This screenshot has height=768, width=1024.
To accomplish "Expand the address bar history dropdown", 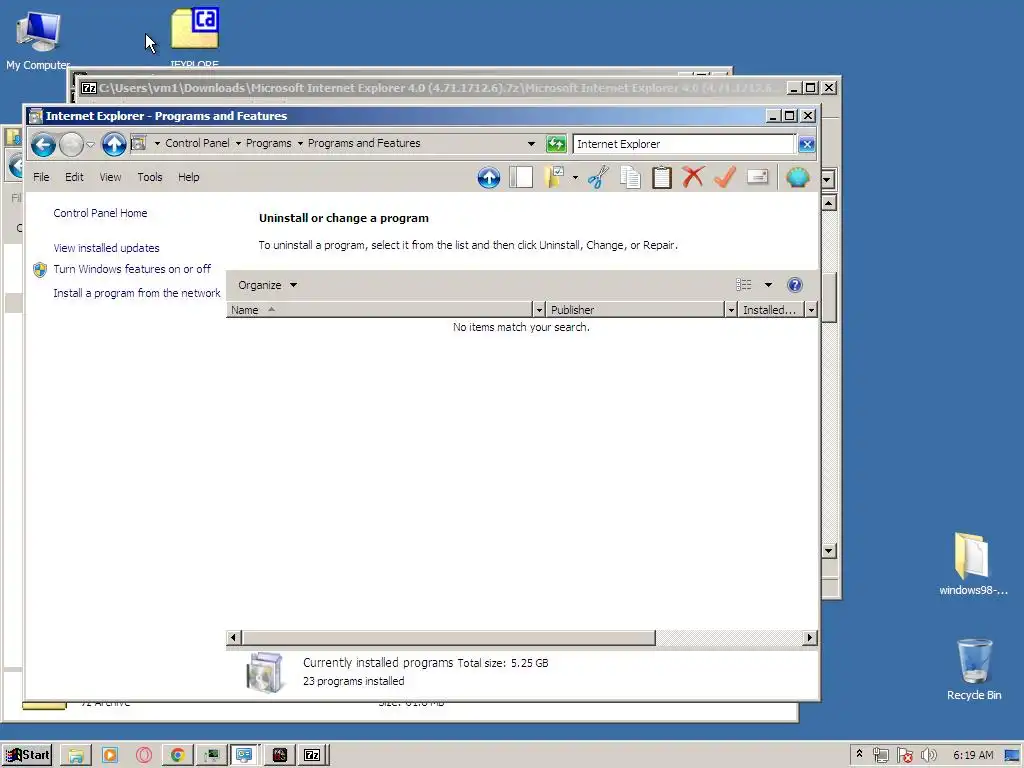I will coord(531,144).
